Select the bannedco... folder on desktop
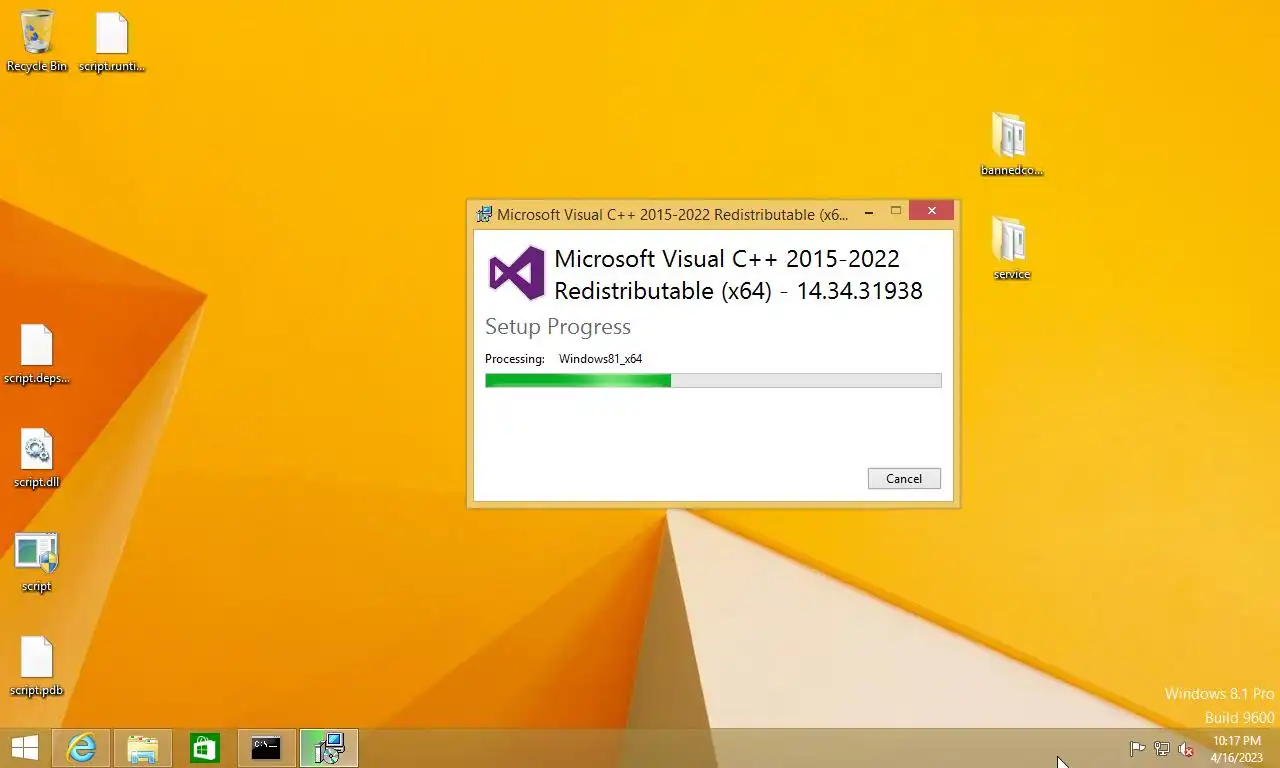1280x768 pixels. click(x=1011, y=145)
